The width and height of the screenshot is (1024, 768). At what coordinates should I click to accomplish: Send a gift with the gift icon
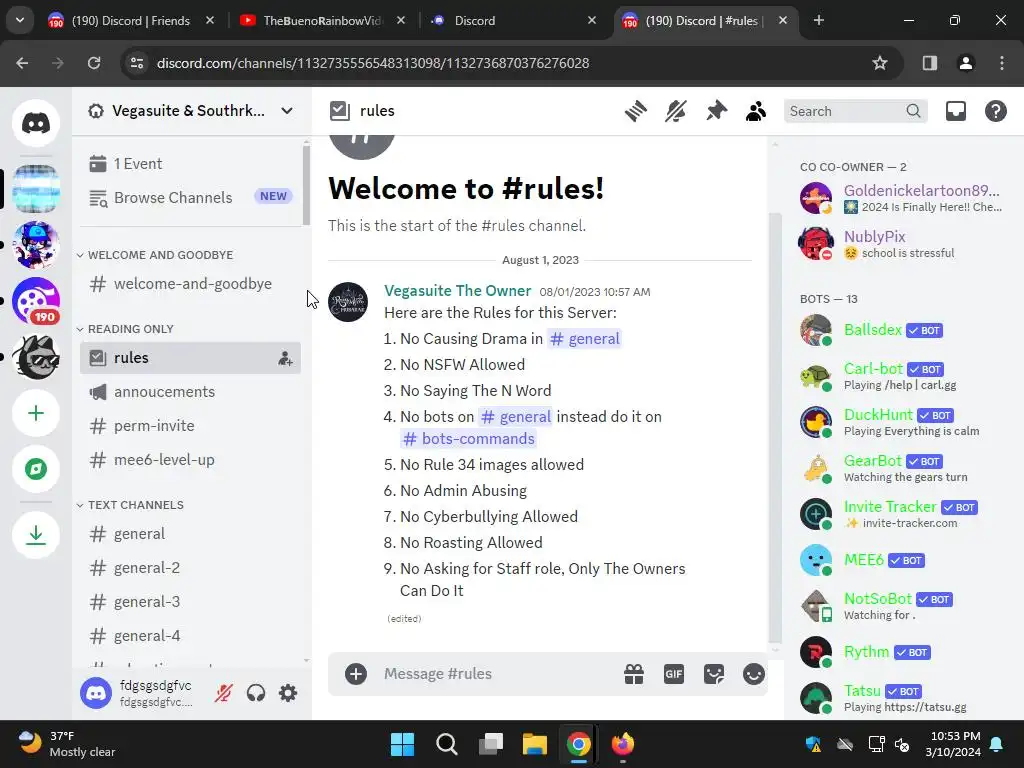pos(634,674)
